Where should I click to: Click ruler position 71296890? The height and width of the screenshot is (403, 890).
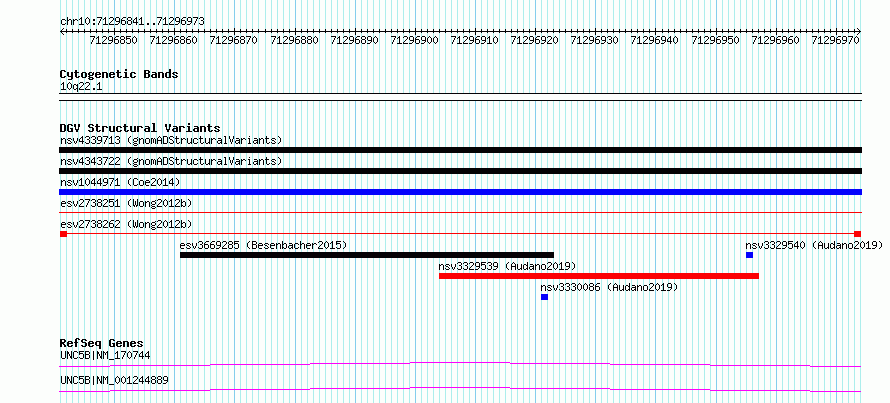[354, 40]
